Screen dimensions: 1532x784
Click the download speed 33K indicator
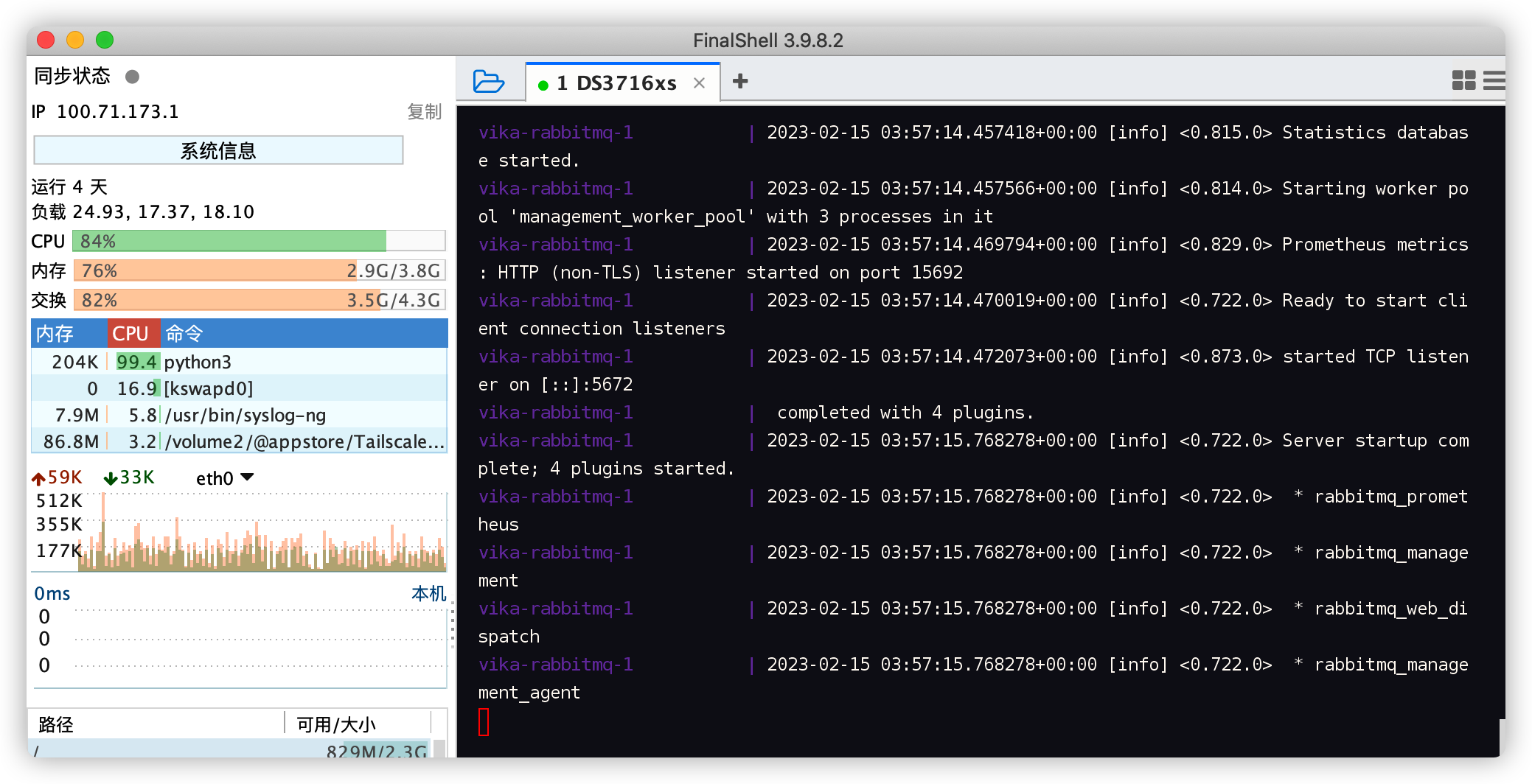click(129, 477)
